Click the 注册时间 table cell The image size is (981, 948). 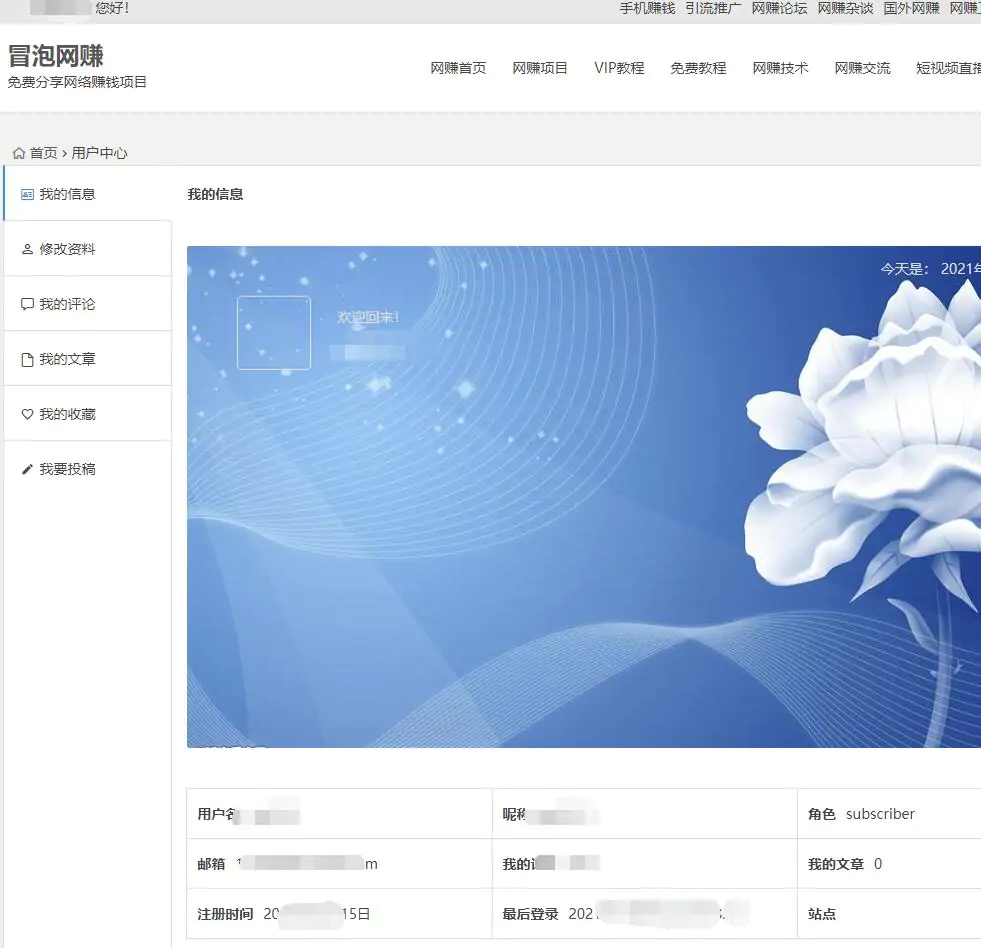click(339, 914)
